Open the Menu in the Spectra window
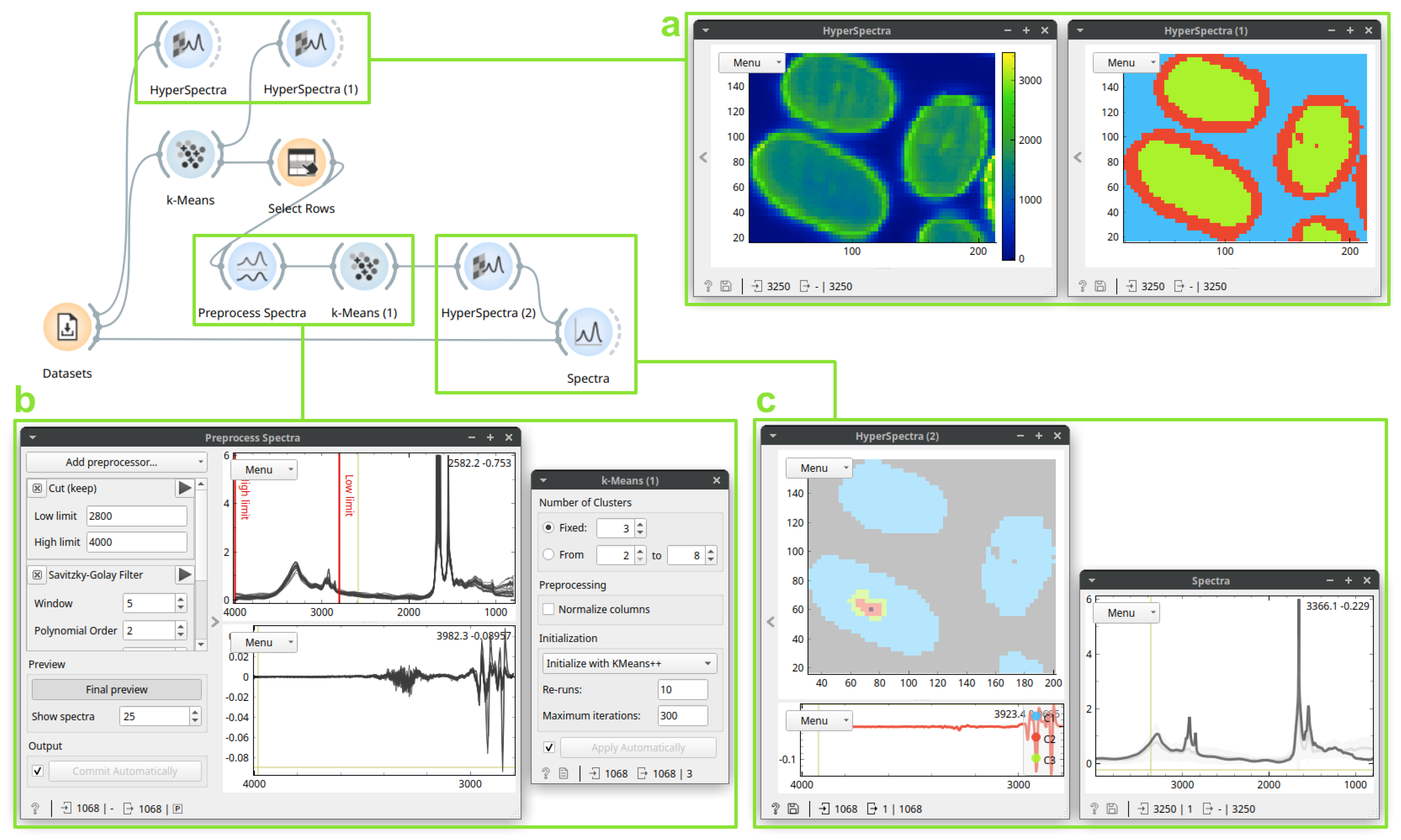The height and width of the screenshot is (840, 1401). click(x=1126, y=613)
